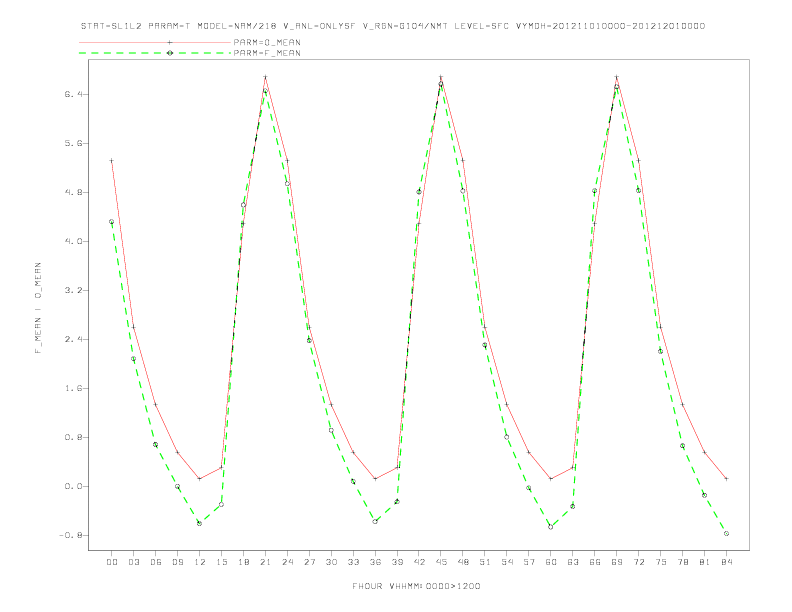Click the x-axis tick label 78
The height and width of the screenshot is (612, 792).
(682, 562)
